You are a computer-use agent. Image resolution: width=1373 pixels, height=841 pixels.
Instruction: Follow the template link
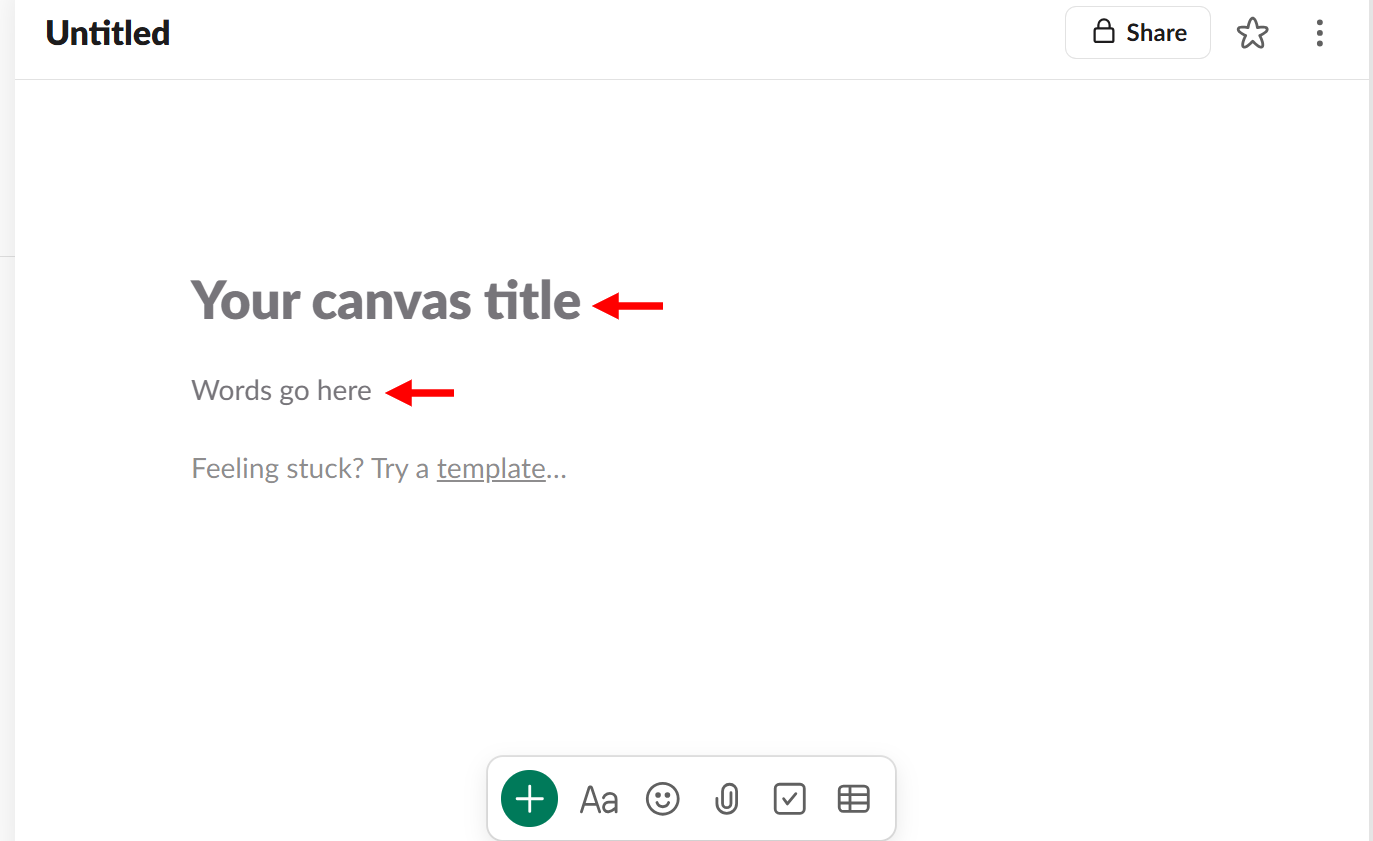[491, 468]
